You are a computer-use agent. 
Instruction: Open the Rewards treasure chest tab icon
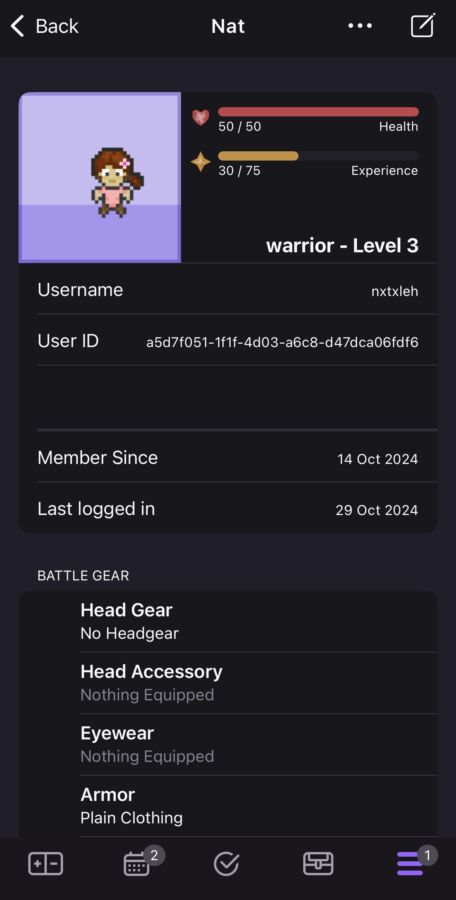(318, 864)
